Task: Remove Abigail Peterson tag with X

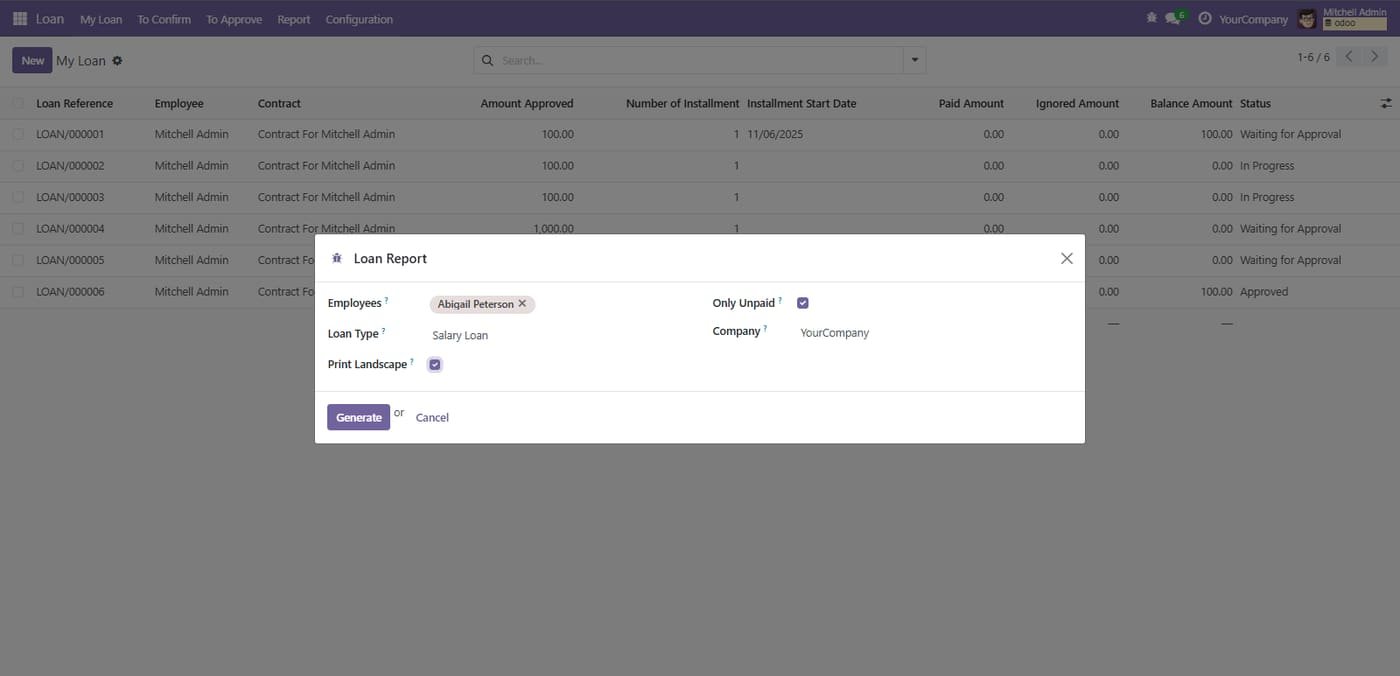Action: 522,304
